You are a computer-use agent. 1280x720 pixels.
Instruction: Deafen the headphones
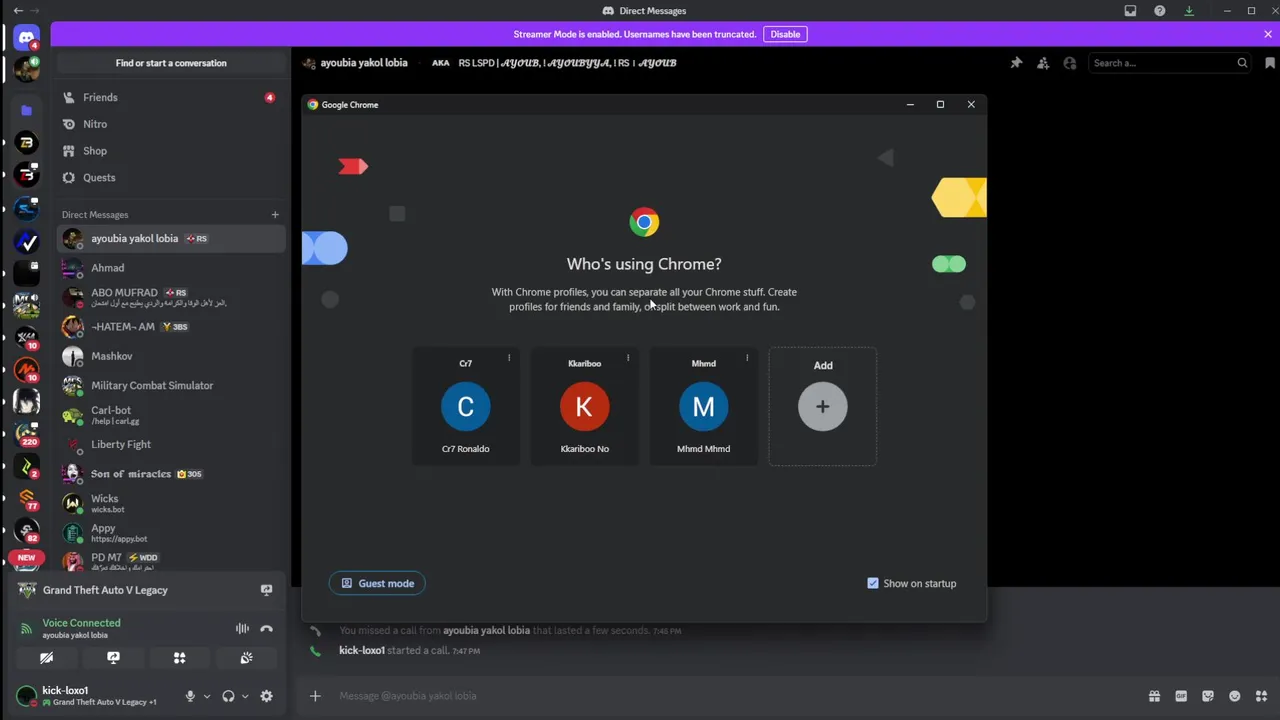point(228,696)
